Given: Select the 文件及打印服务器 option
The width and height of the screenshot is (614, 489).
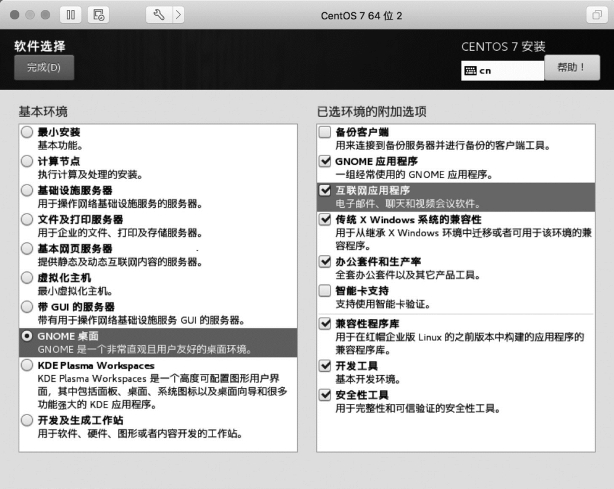Looking at the screenshot, I should [x=27, y=219].
